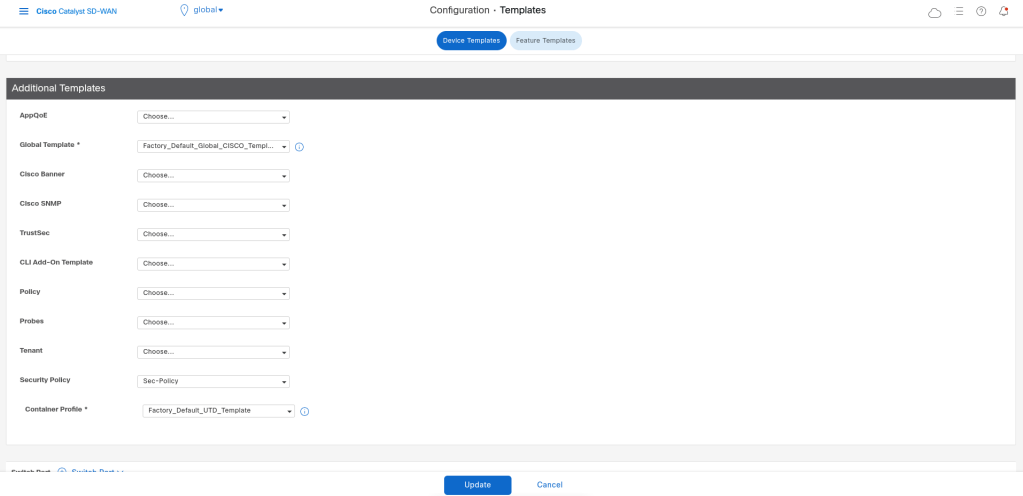The width and height of the screenshot is (1023, 496).
Task: Expand the global resource group dropdown
Action: [x=208, y=10]
